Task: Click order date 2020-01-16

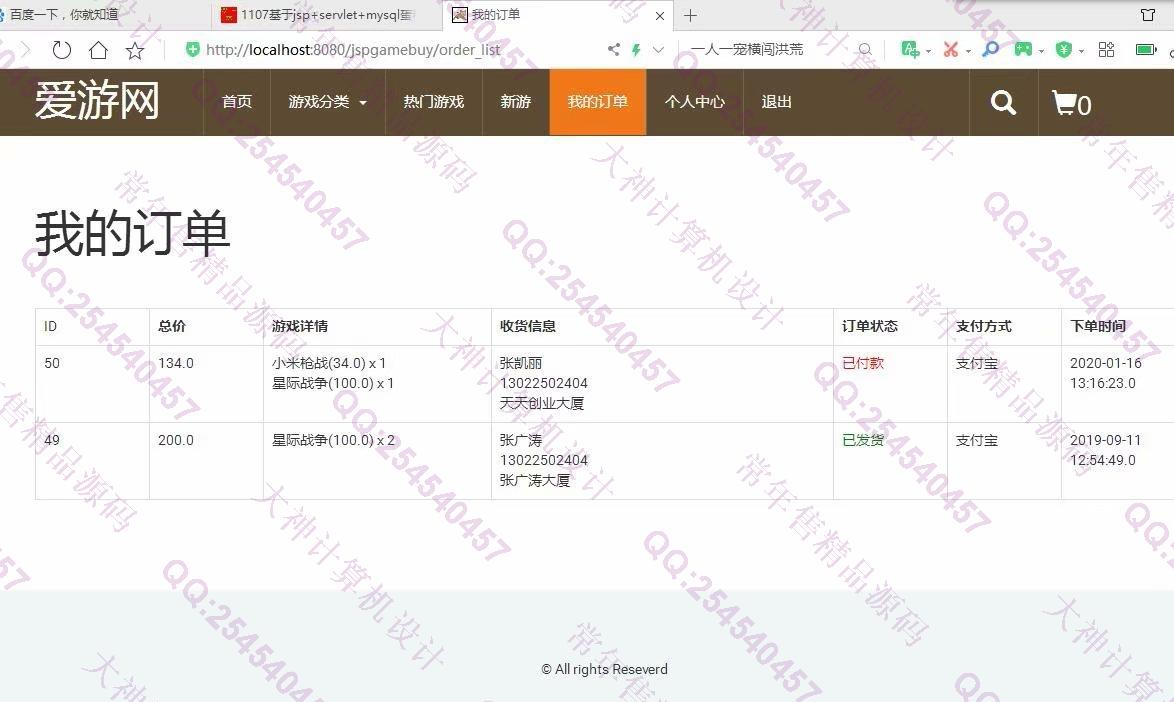Action: point(1106,363)
